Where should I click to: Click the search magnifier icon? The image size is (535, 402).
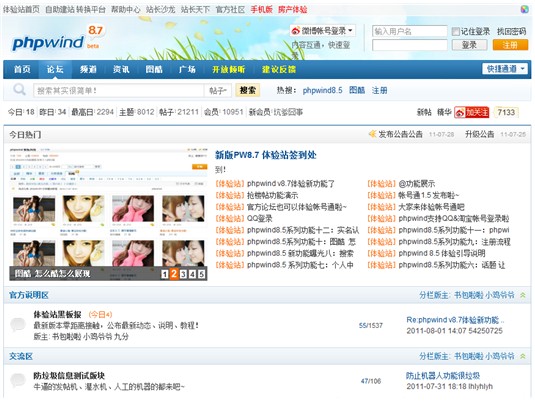click(19, 90)
